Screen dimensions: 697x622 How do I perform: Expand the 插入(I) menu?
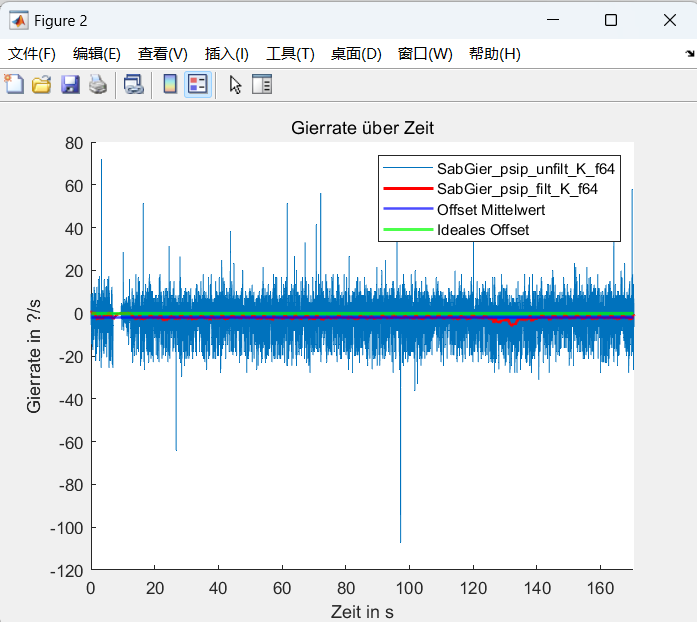point(226,54)
